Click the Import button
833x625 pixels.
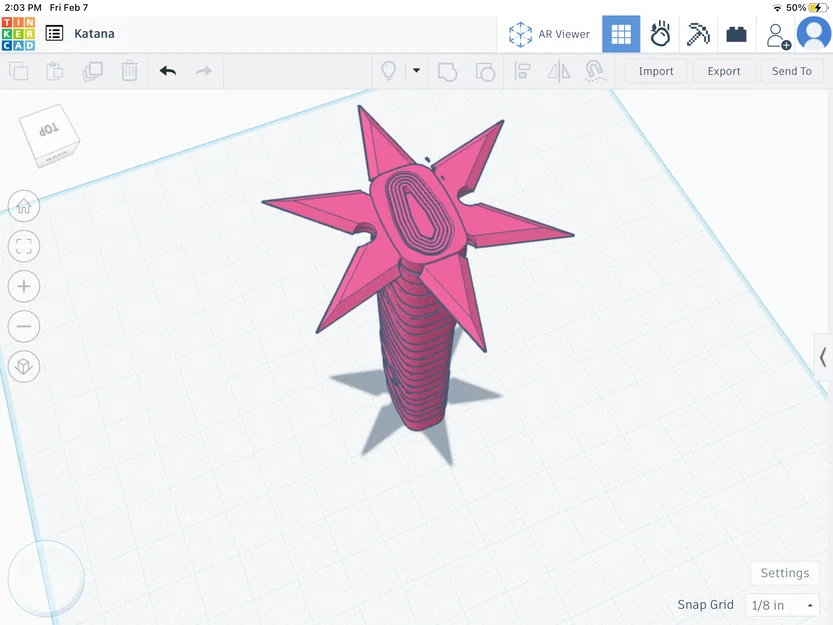[655, 71]
